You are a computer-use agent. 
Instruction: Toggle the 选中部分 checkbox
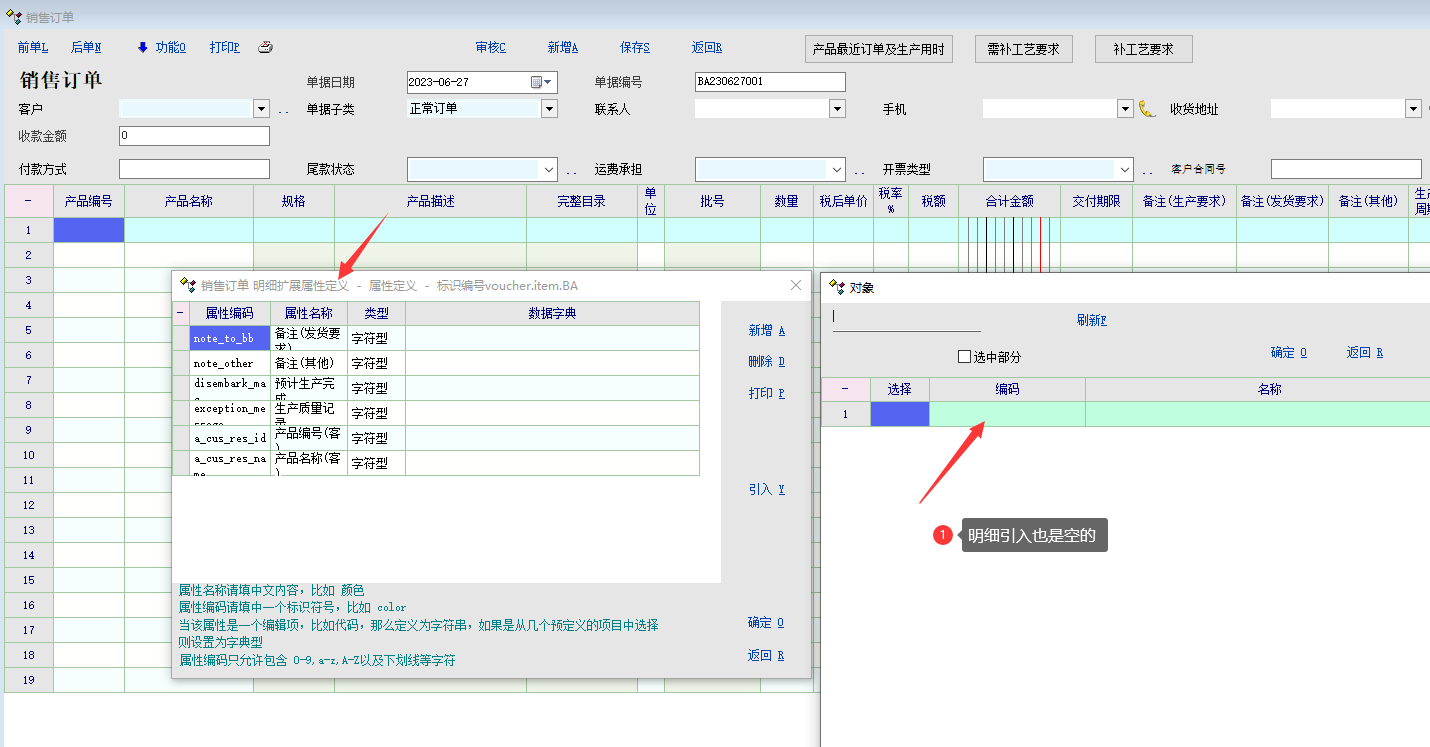pos(964,357)
